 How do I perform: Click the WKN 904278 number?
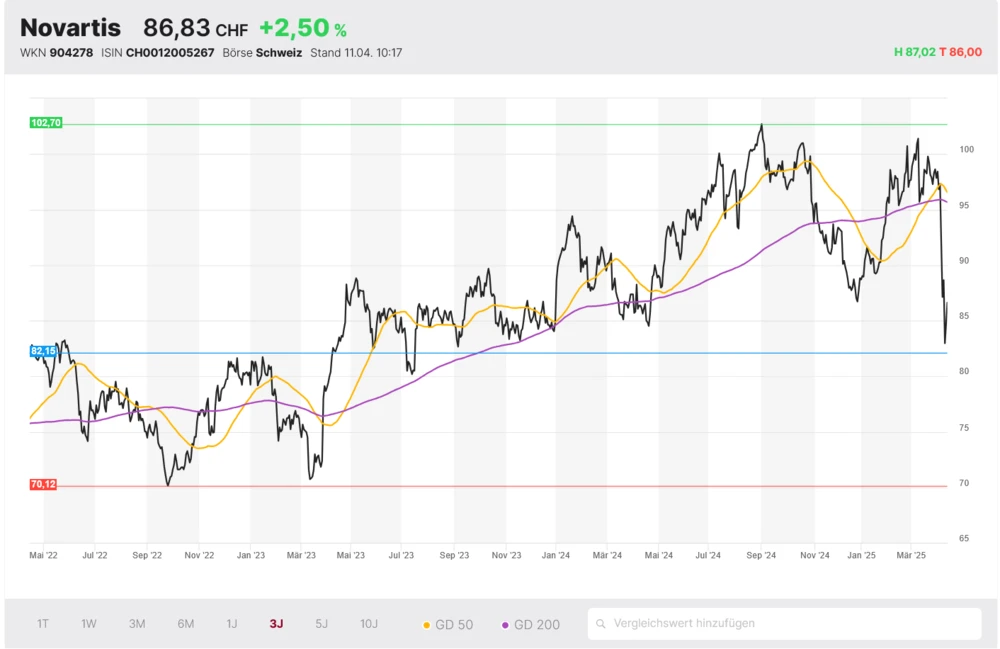pyautogui.click(x=71, y=52)
